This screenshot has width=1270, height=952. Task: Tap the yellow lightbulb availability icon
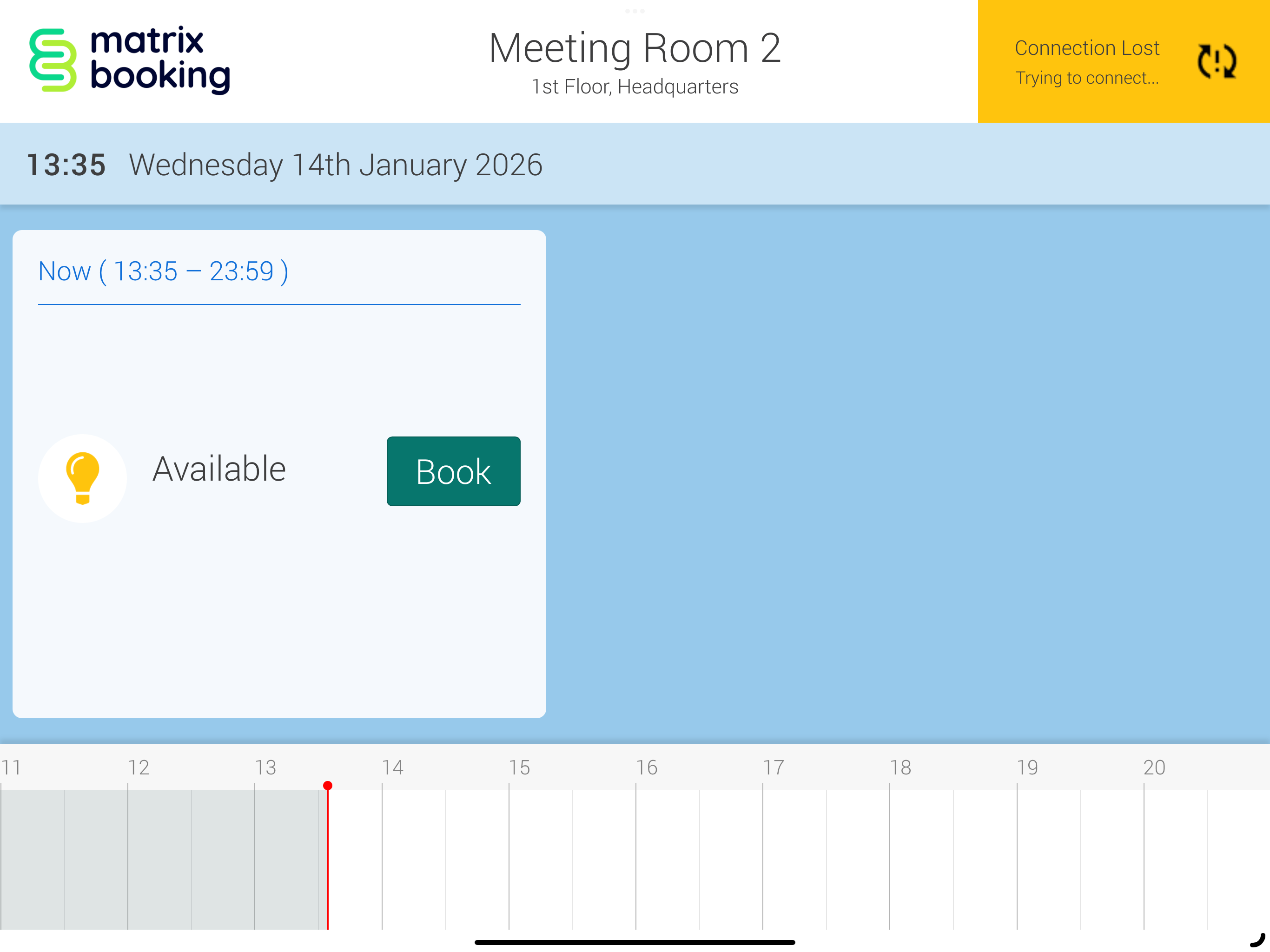[x=83, y=478]
